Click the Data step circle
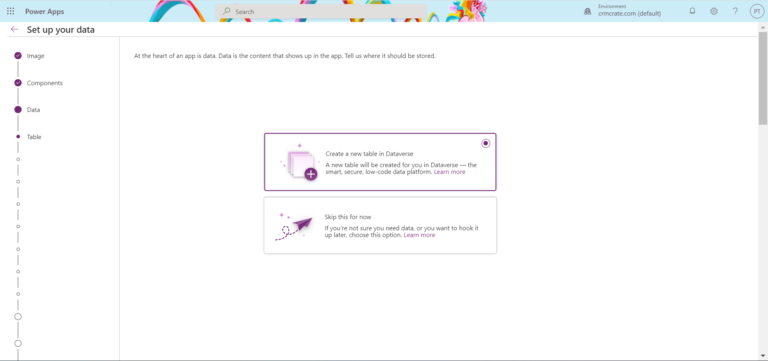This screenshot has width=768, height=361. (x=18, y=110)
